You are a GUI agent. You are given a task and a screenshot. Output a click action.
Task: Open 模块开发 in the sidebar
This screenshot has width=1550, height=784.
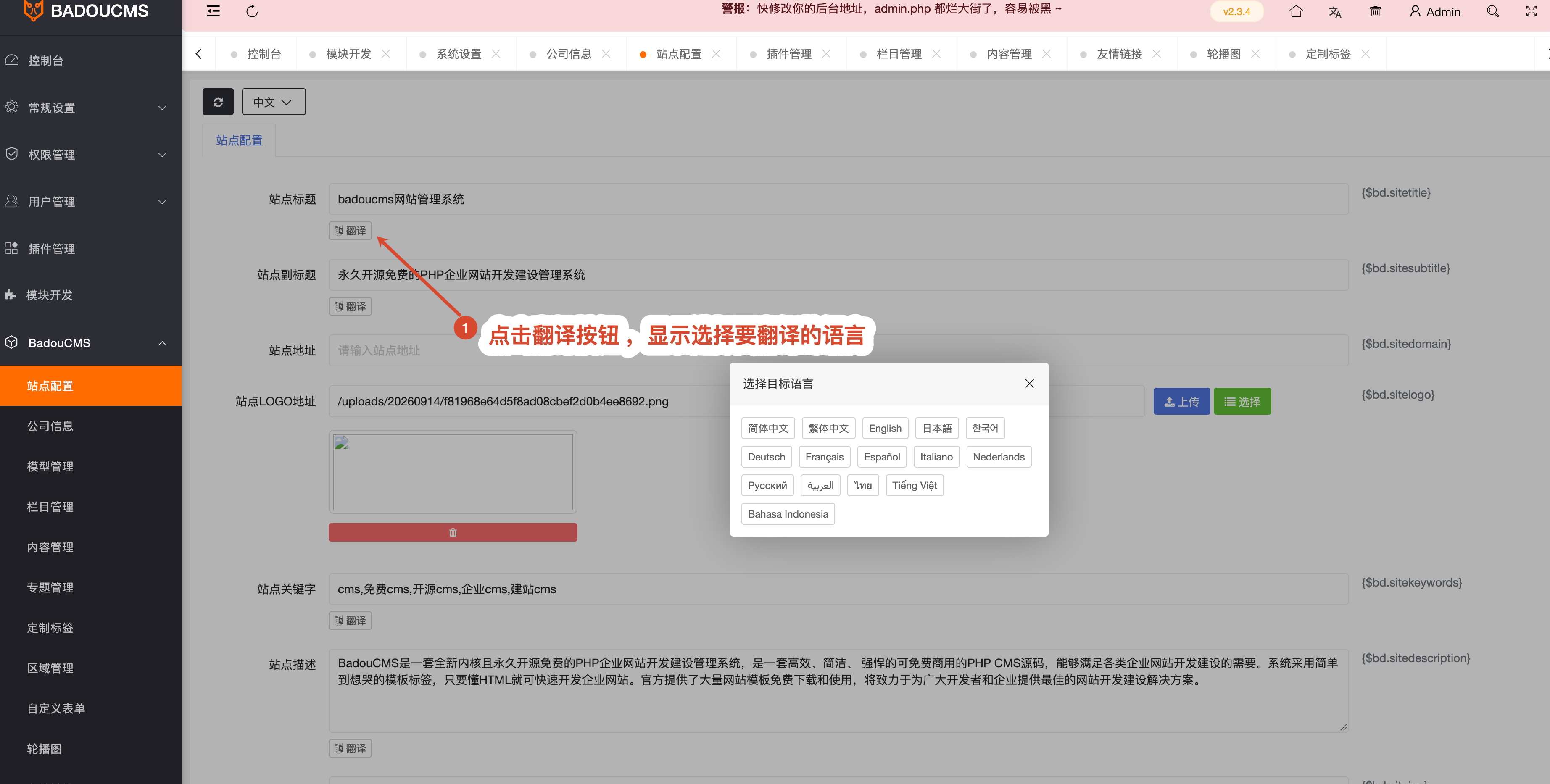tap(90, 295)
